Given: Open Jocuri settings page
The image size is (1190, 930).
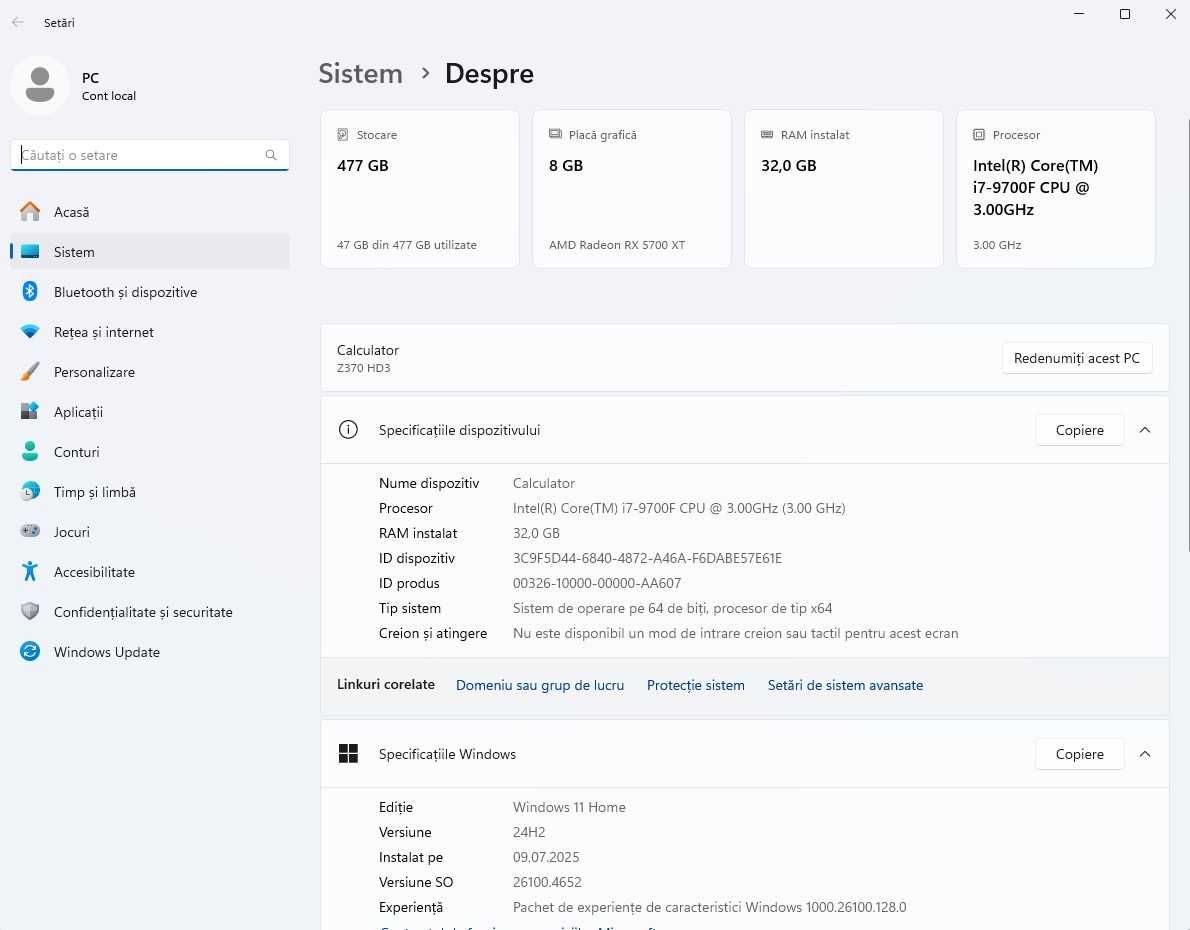Looking at the screenshot, I should click(150, 531).
